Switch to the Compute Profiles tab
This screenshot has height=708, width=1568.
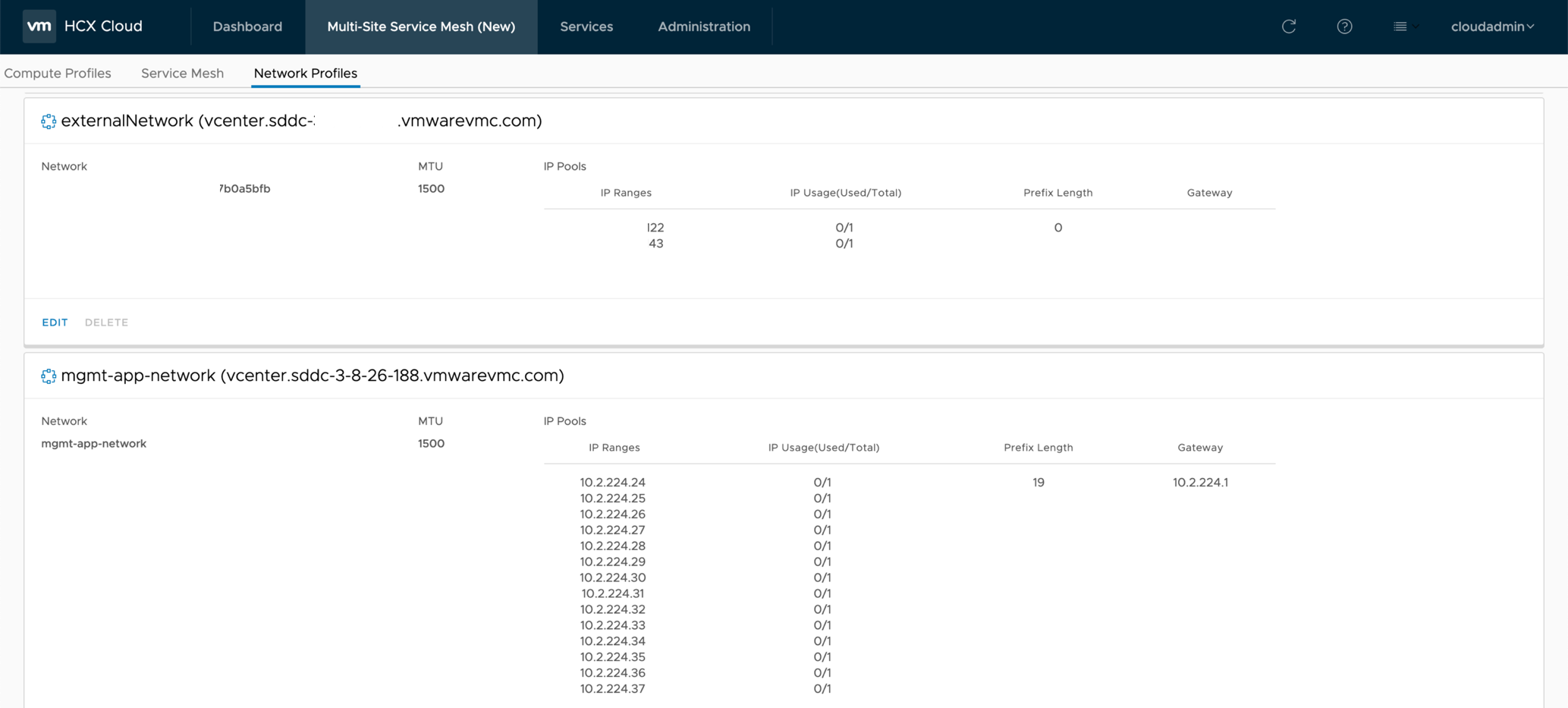tap(58, 74)
